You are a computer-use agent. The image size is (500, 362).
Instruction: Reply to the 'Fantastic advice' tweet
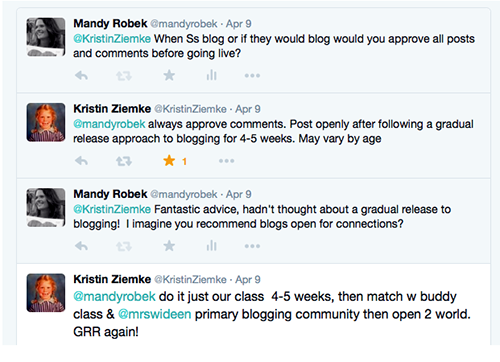[x=81, y=246]
